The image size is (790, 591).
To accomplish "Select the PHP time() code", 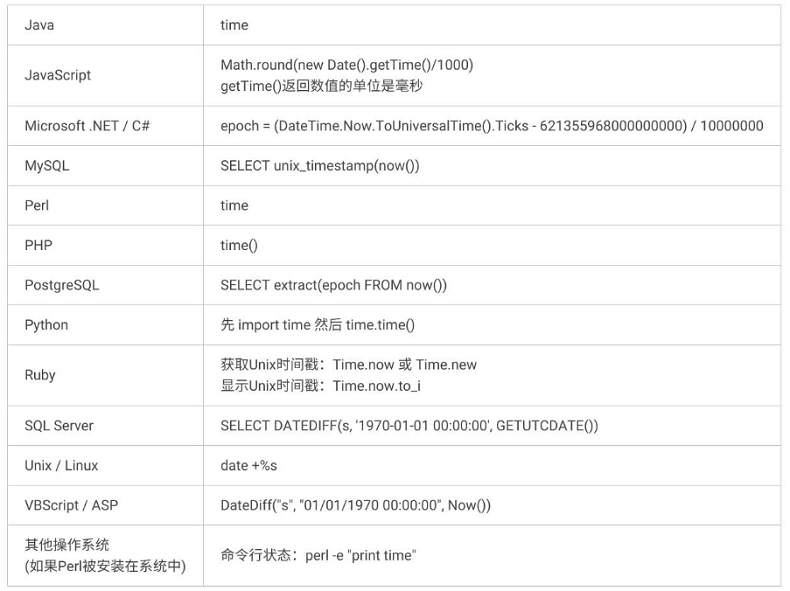I will pos(239,245).
